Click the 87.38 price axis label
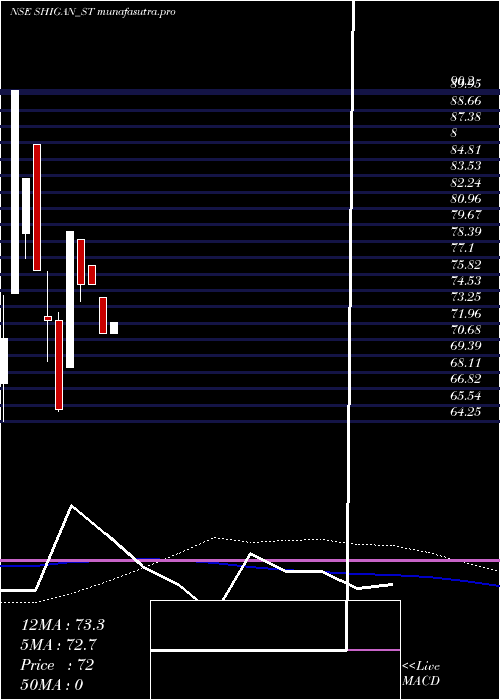 466,117
